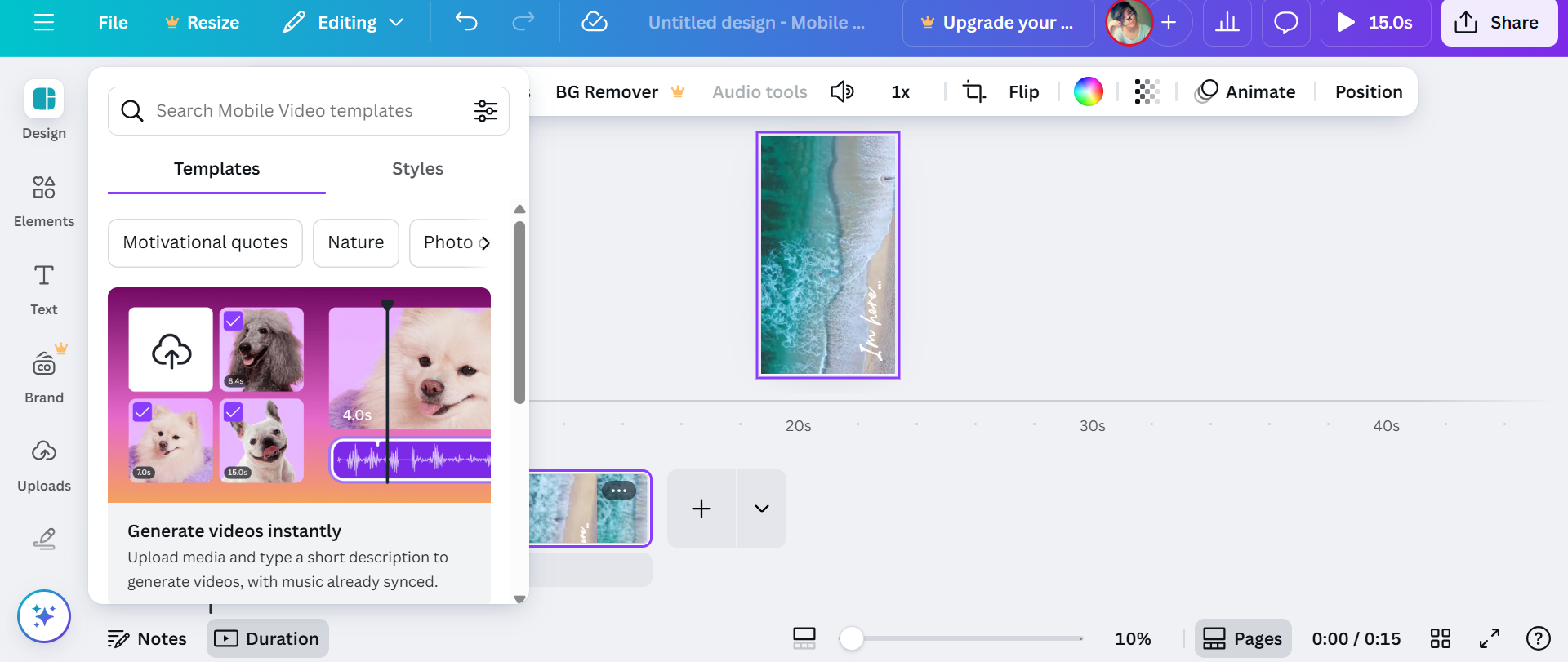Image resolution: width=1568 pixels, height=662 pixels.
Task: Open the search filter options icon
Action: (486, 111)
